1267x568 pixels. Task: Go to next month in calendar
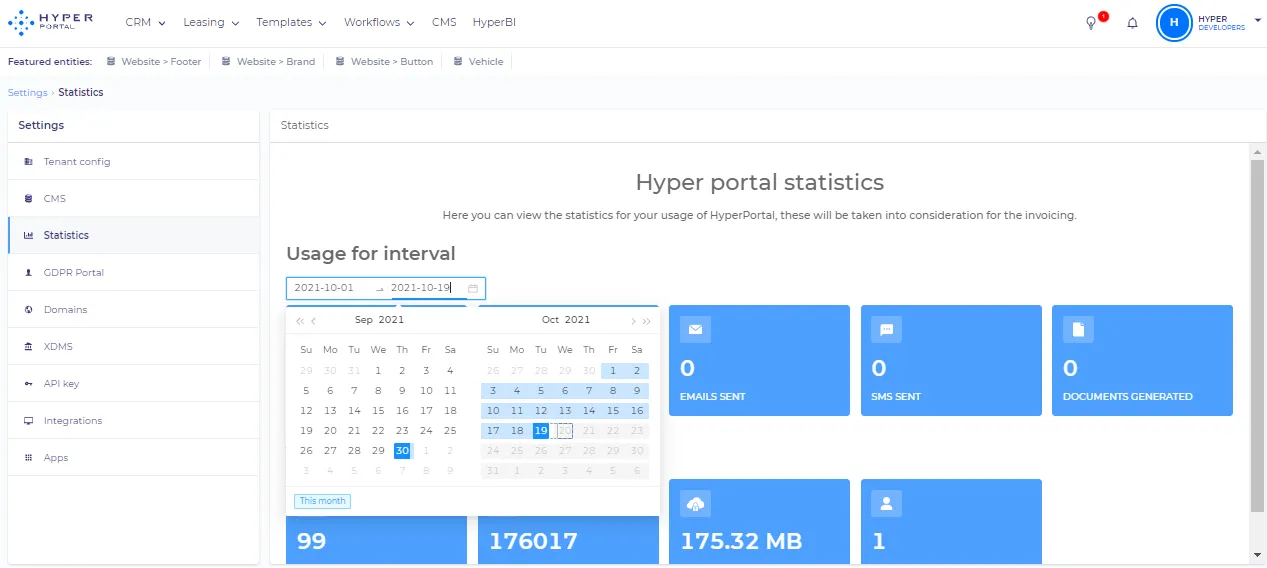(x=632, y=321)
